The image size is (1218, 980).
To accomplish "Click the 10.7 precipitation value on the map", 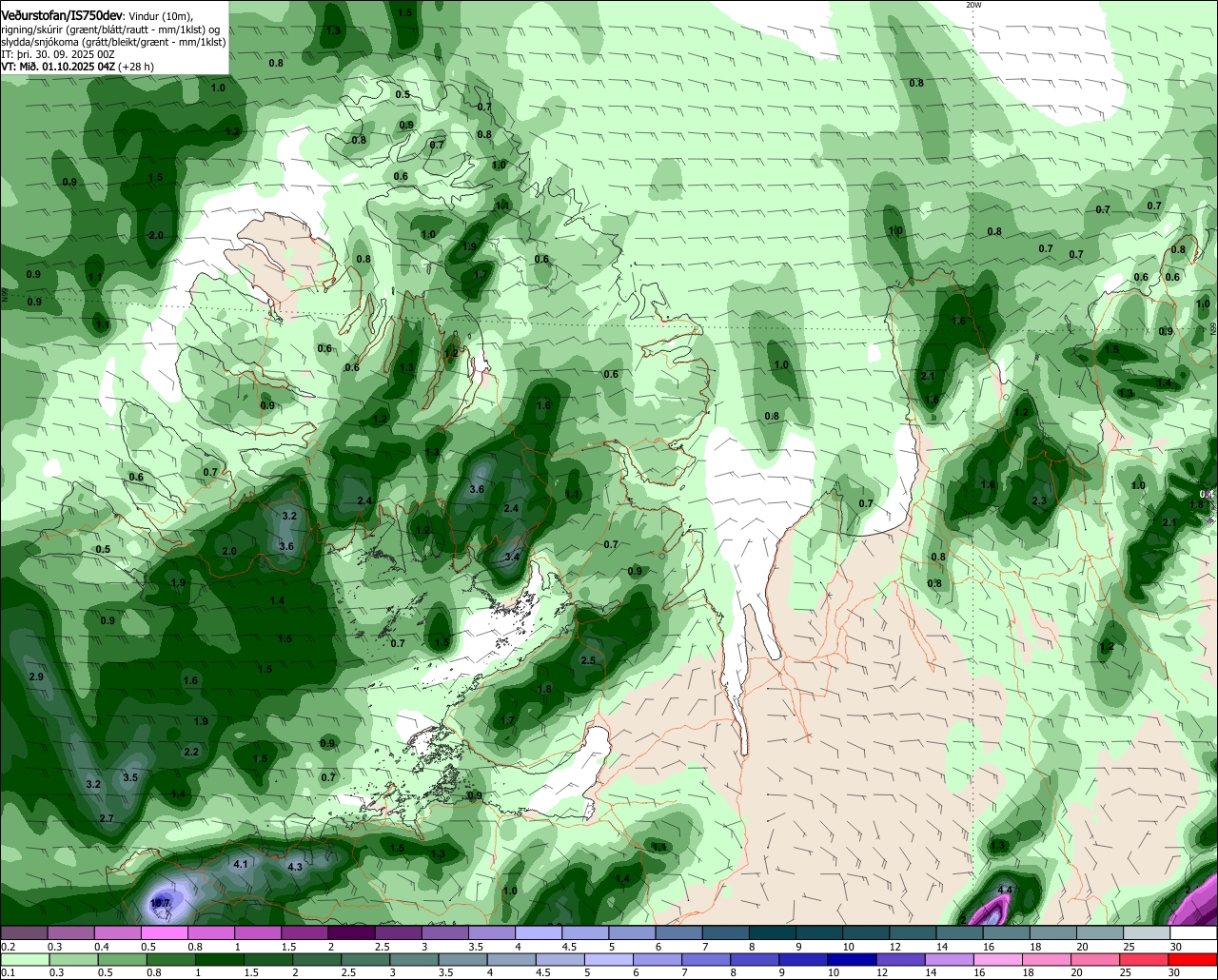I will click(x=160, y=903).
